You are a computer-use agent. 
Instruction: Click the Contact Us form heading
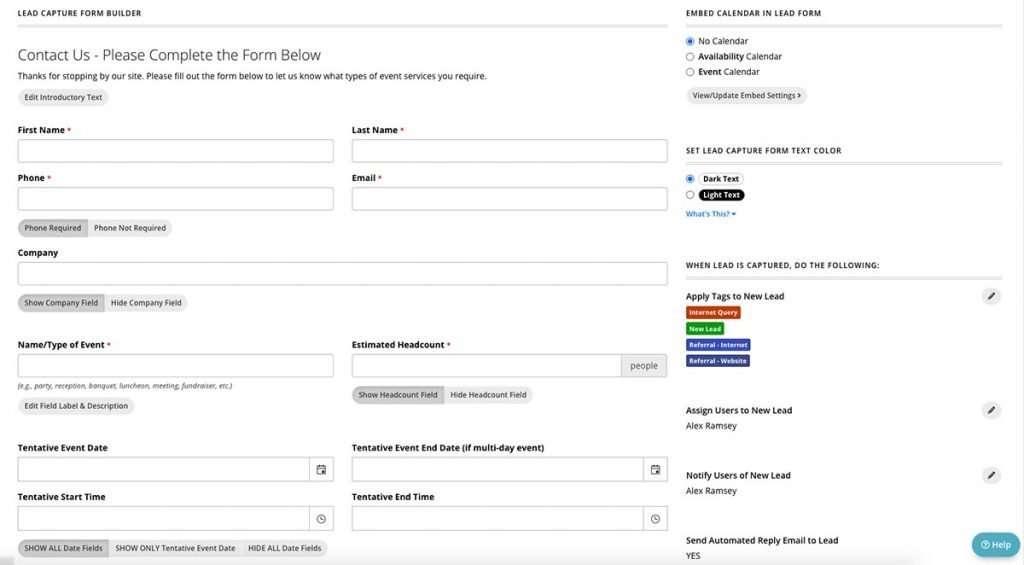click(169, 56)
